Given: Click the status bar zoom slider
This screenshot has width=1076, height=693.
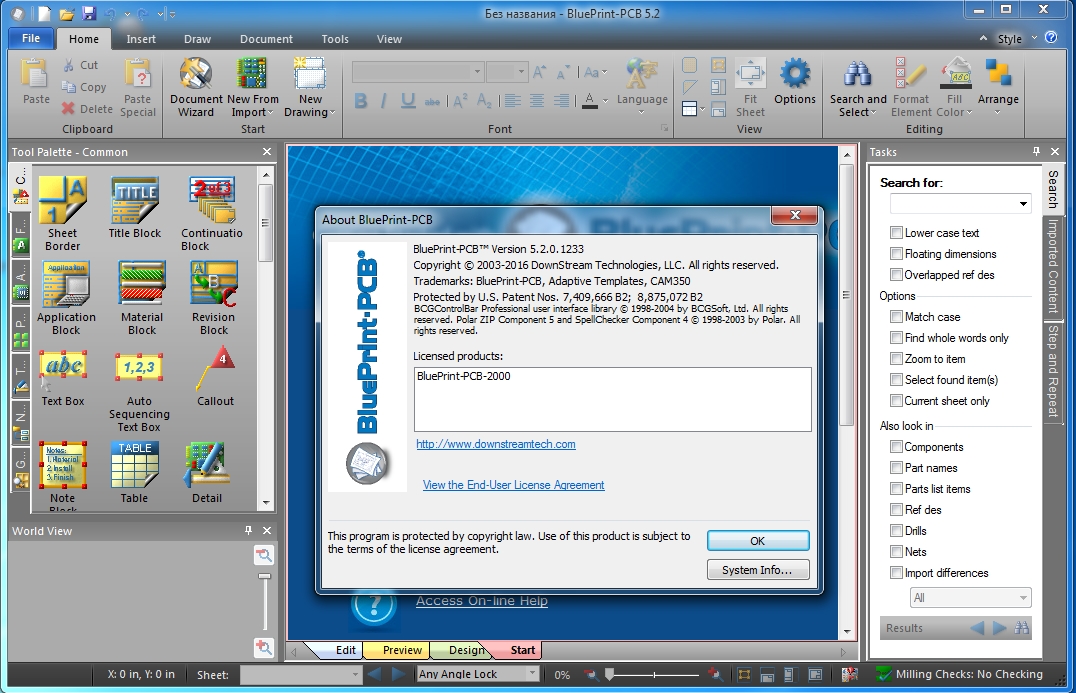Looking at the screenshot, I should pos(609,674).
